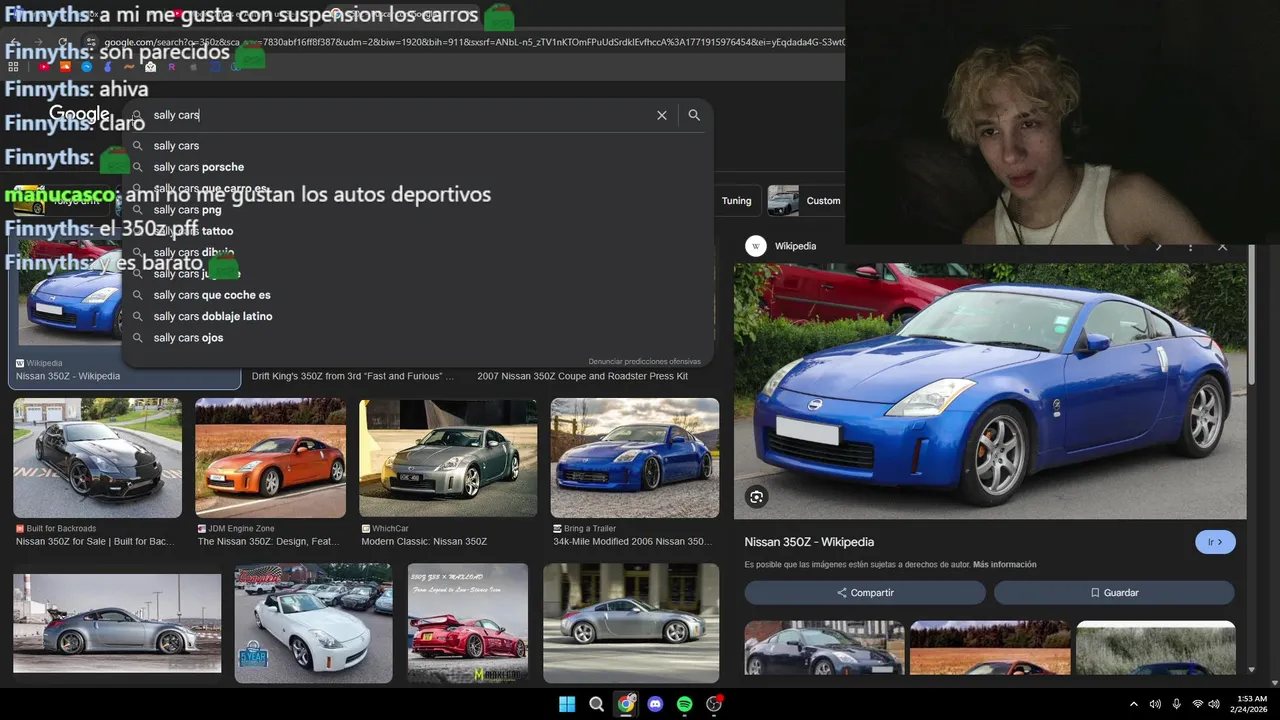This screenshot has height=720, width=1280.
Task: Click 'Drift King's 350Z' result title
Action: click(x=353, y=376)
